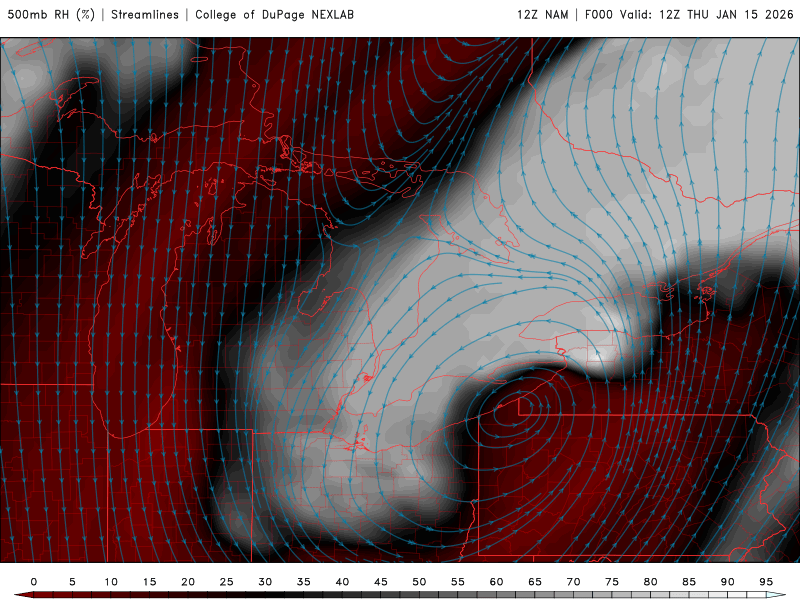The width and height of the screenshot is (800, 600).
Task: Click the '5' label on the color scale
Action: pos(72,582)
